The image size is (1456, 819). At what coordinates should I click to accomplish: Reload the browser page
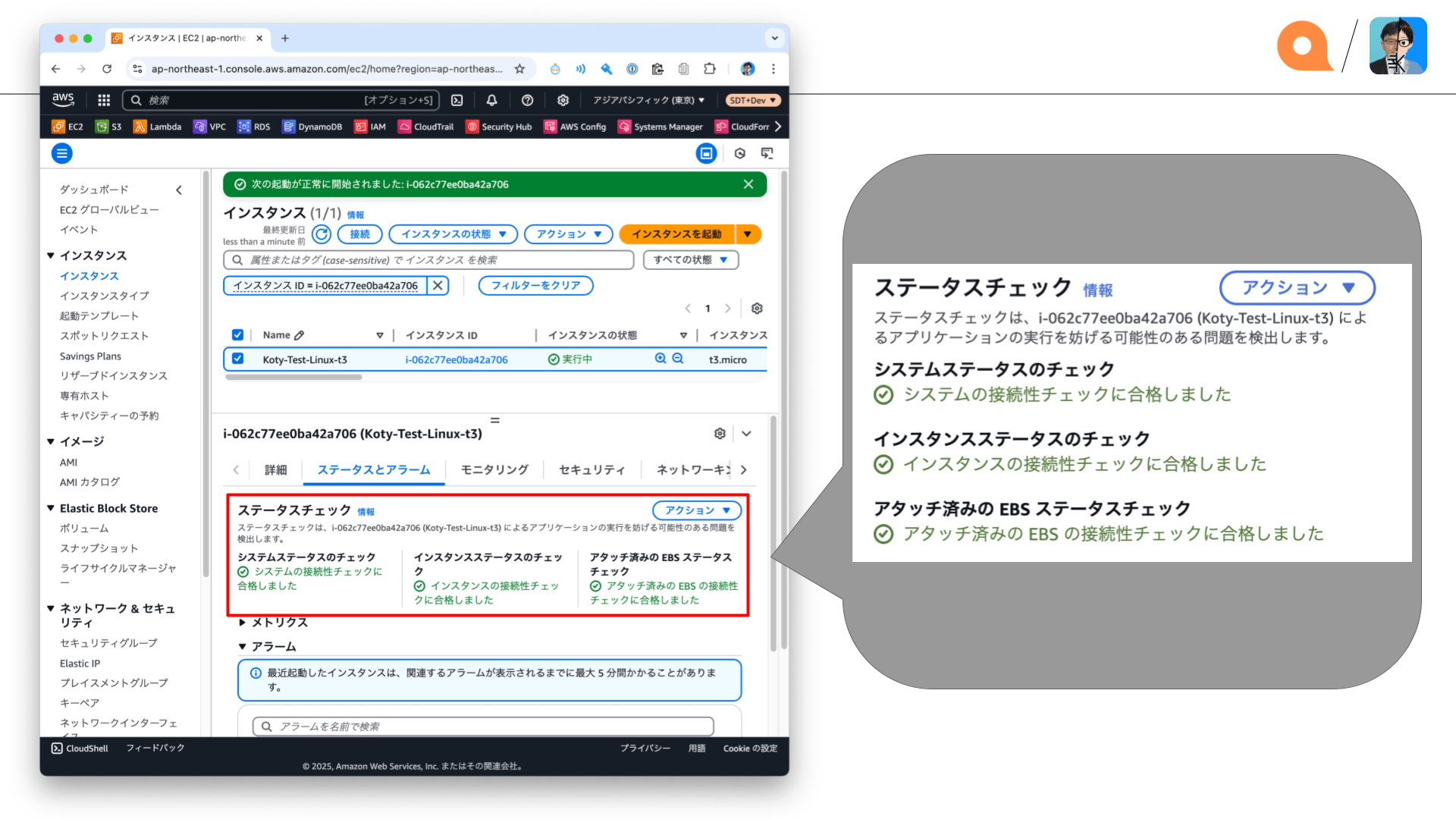tap(107, 69)
